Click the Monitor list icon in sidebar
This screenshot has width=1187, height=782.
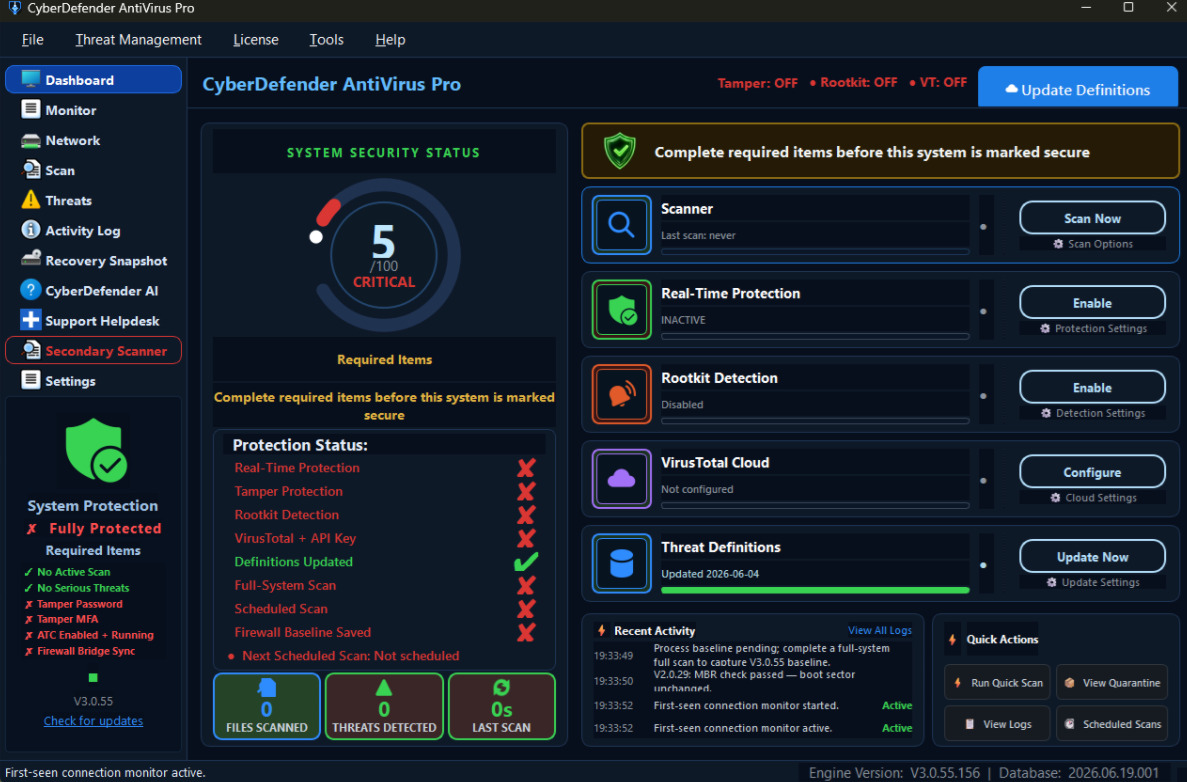tap(30, 110)
